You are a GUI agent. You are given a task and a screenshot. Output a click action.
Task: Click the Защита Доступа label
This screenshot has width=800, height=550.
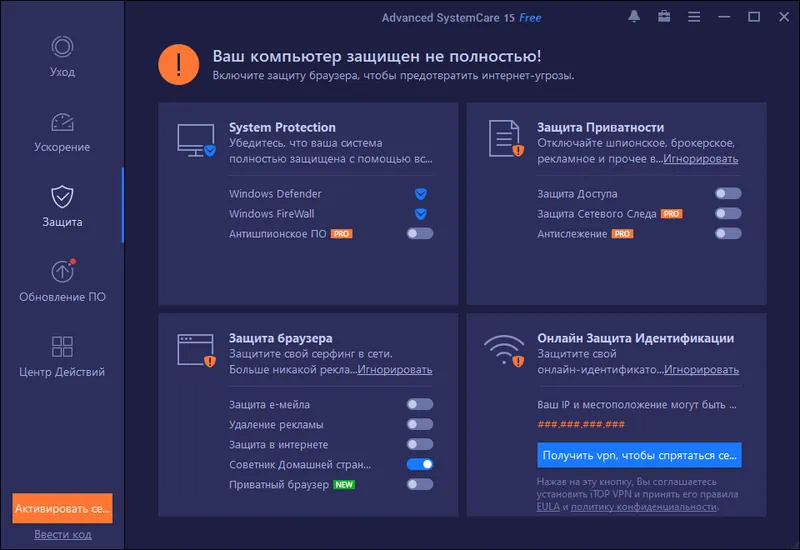coord(577,194)
